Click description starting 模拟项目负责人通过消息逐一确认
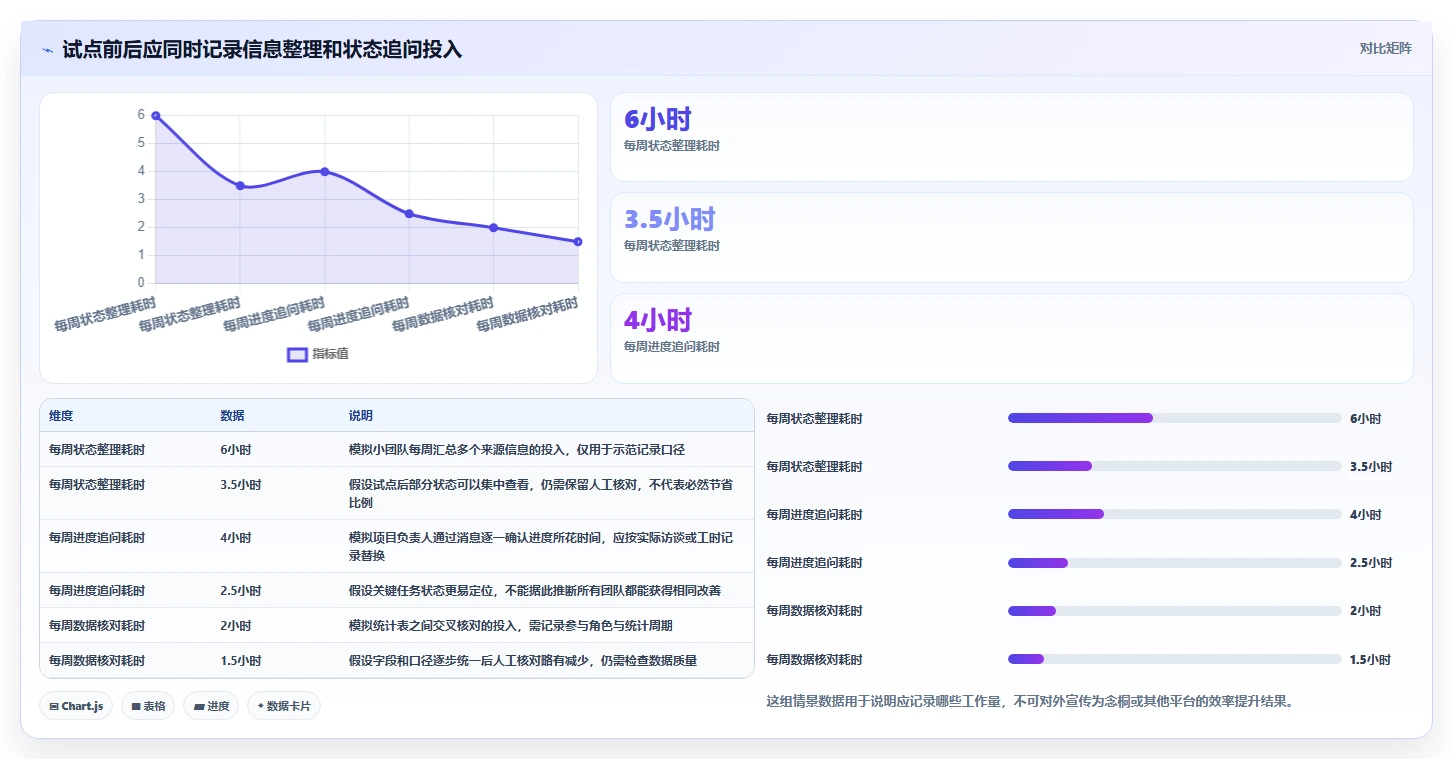Viewport: 1453px width, 759px height. 541,547
